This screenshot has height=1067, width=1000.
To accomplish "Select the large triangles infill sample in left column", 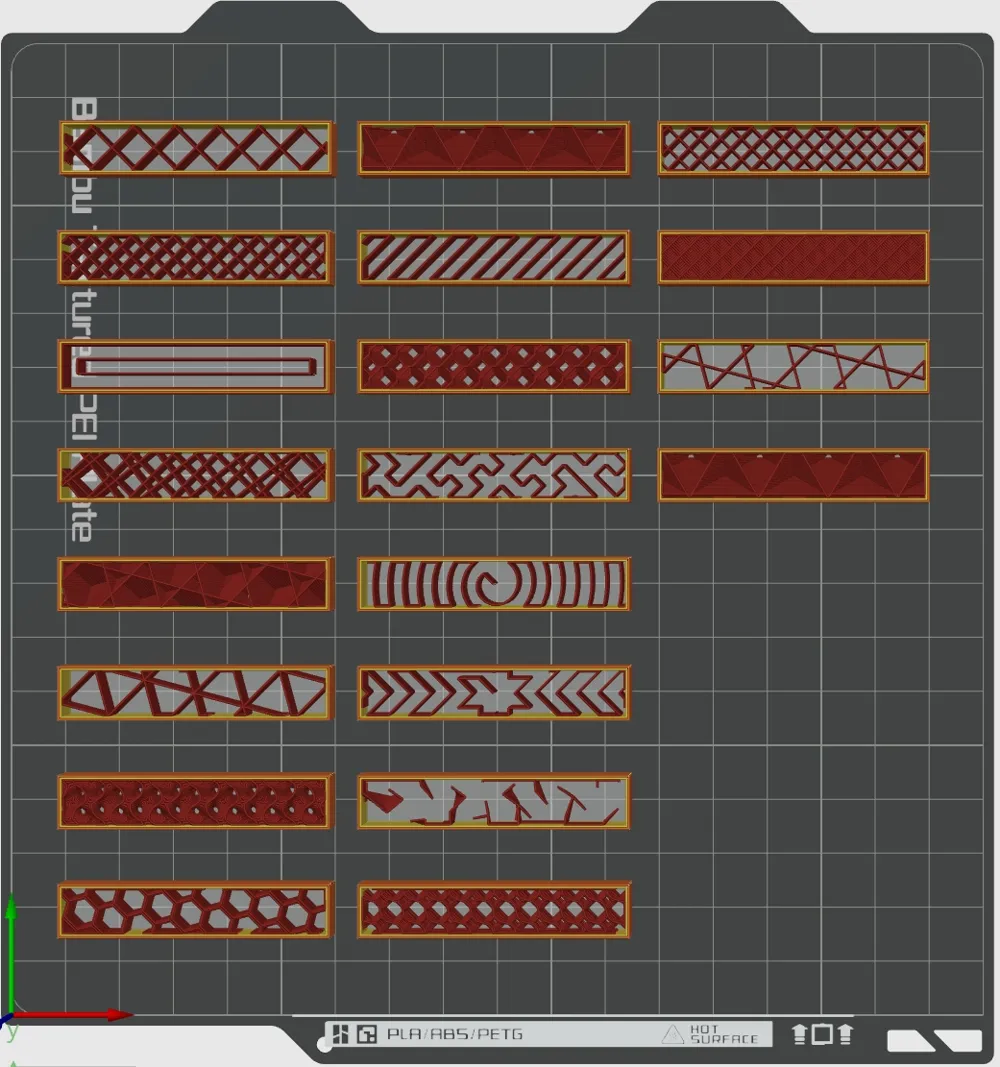I will (x=195, y=693).
